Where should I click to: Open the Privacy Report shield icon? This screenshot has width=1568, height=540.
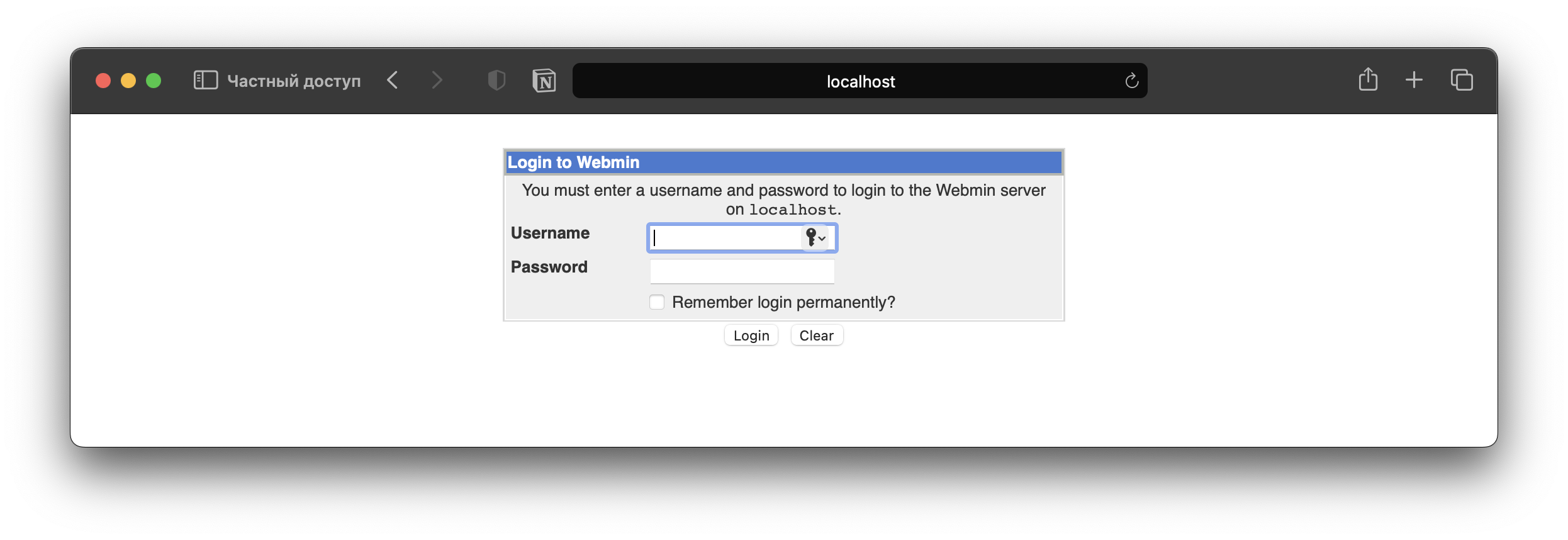tap(496, 81)
